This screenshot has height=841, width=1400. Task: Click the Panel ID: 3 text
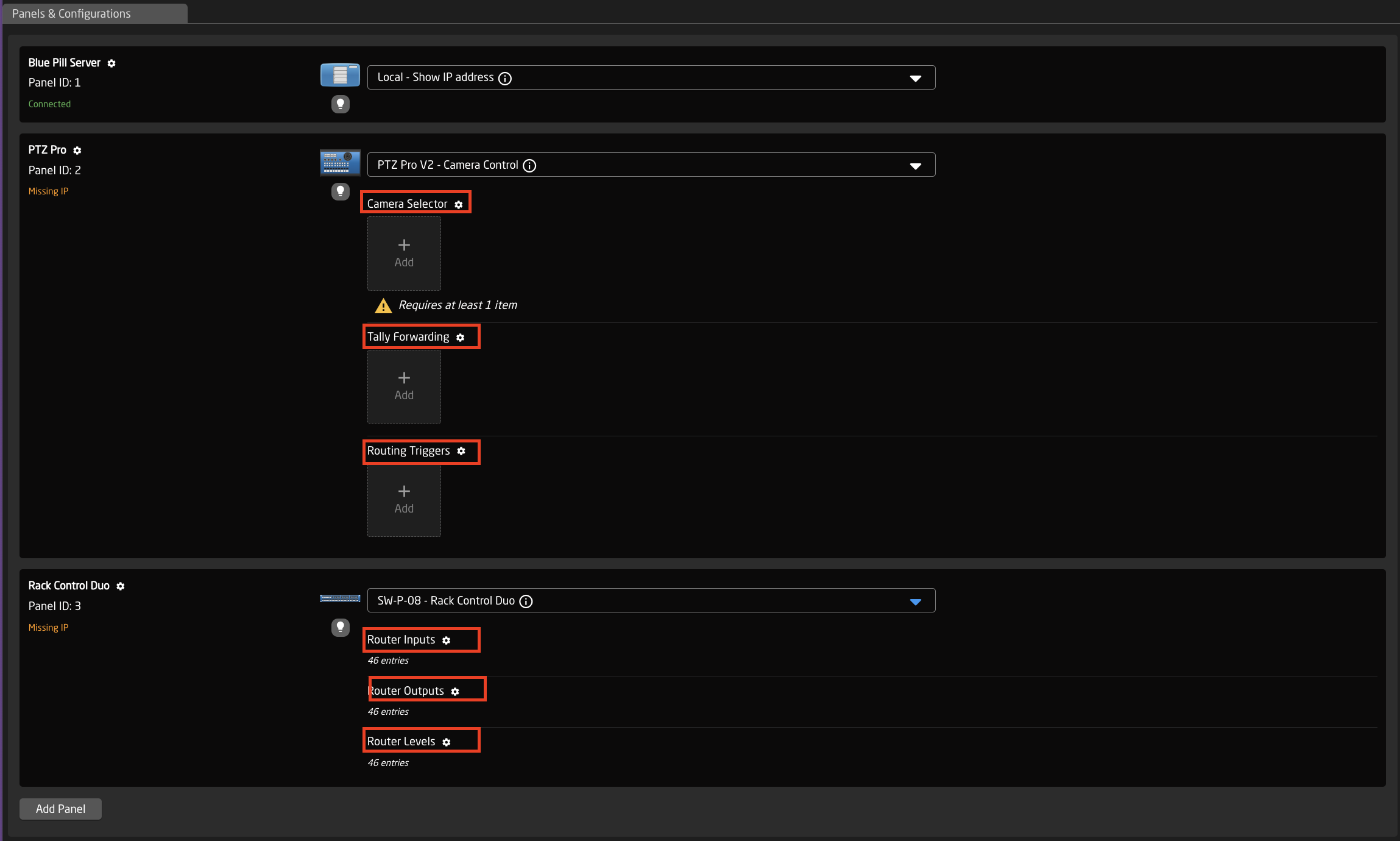(x=54, y=606)
